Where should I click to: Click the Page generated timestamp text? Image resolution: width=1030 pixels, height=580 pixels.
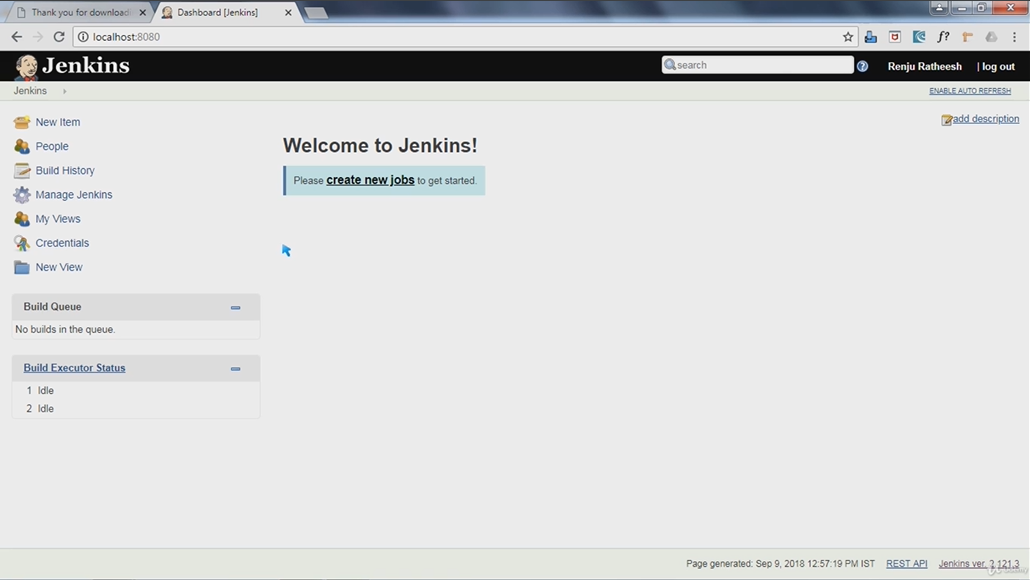pos(780,564)
